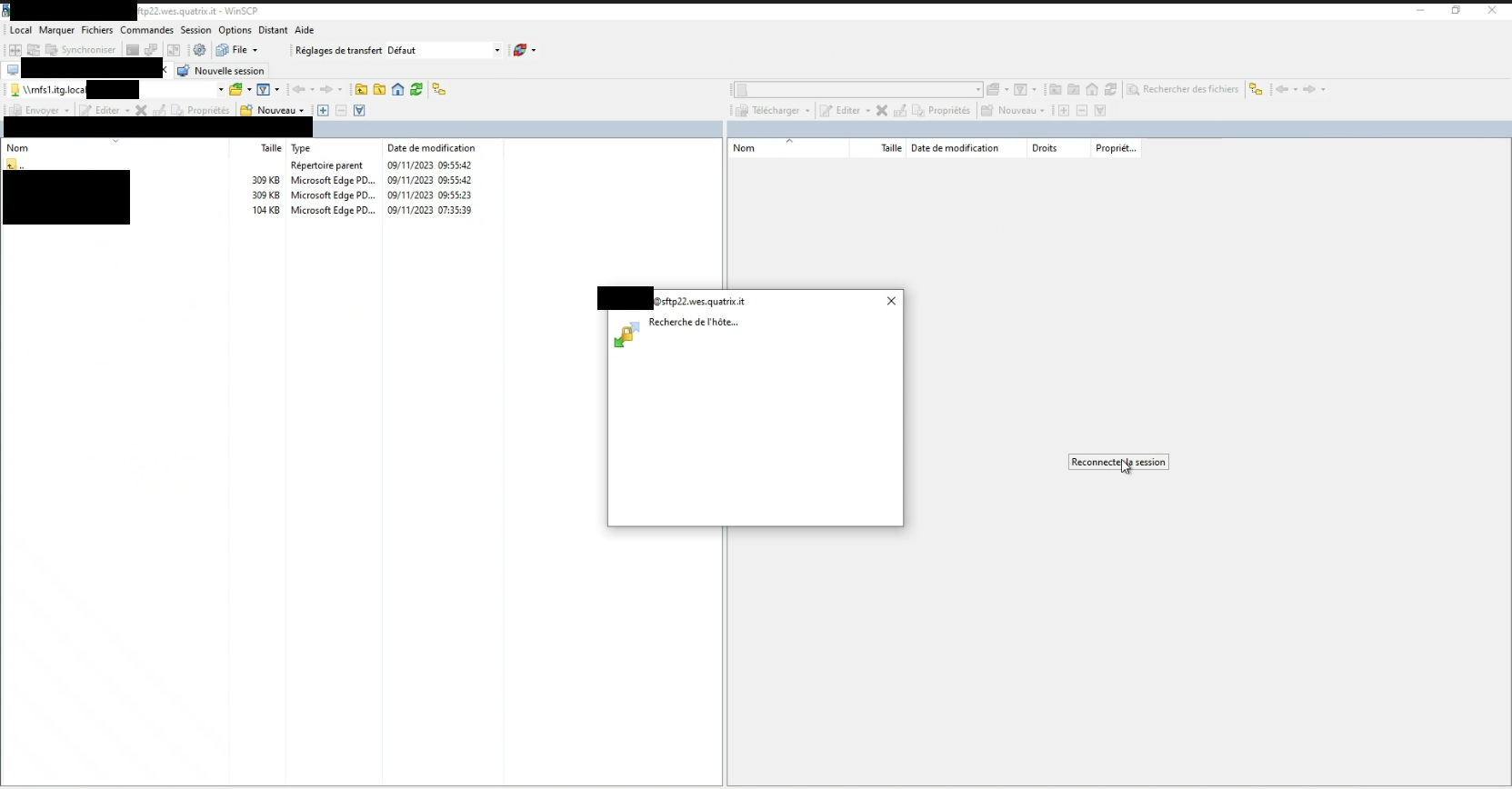Click the Reconnecter la session button
Viewport: 1512px width, 789px height.
tap(1117, 462)
